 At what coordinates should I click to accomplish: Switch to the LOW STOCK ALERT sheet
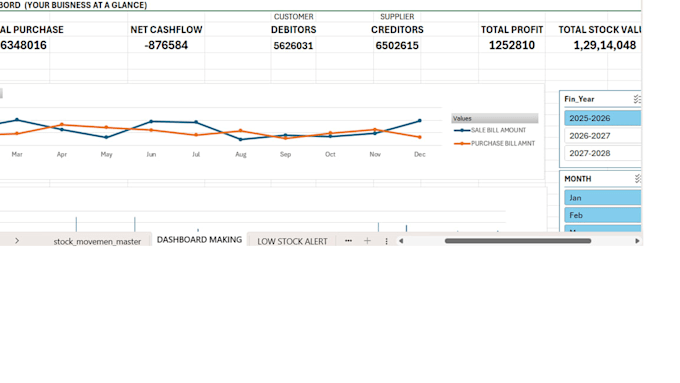(292, 242)
